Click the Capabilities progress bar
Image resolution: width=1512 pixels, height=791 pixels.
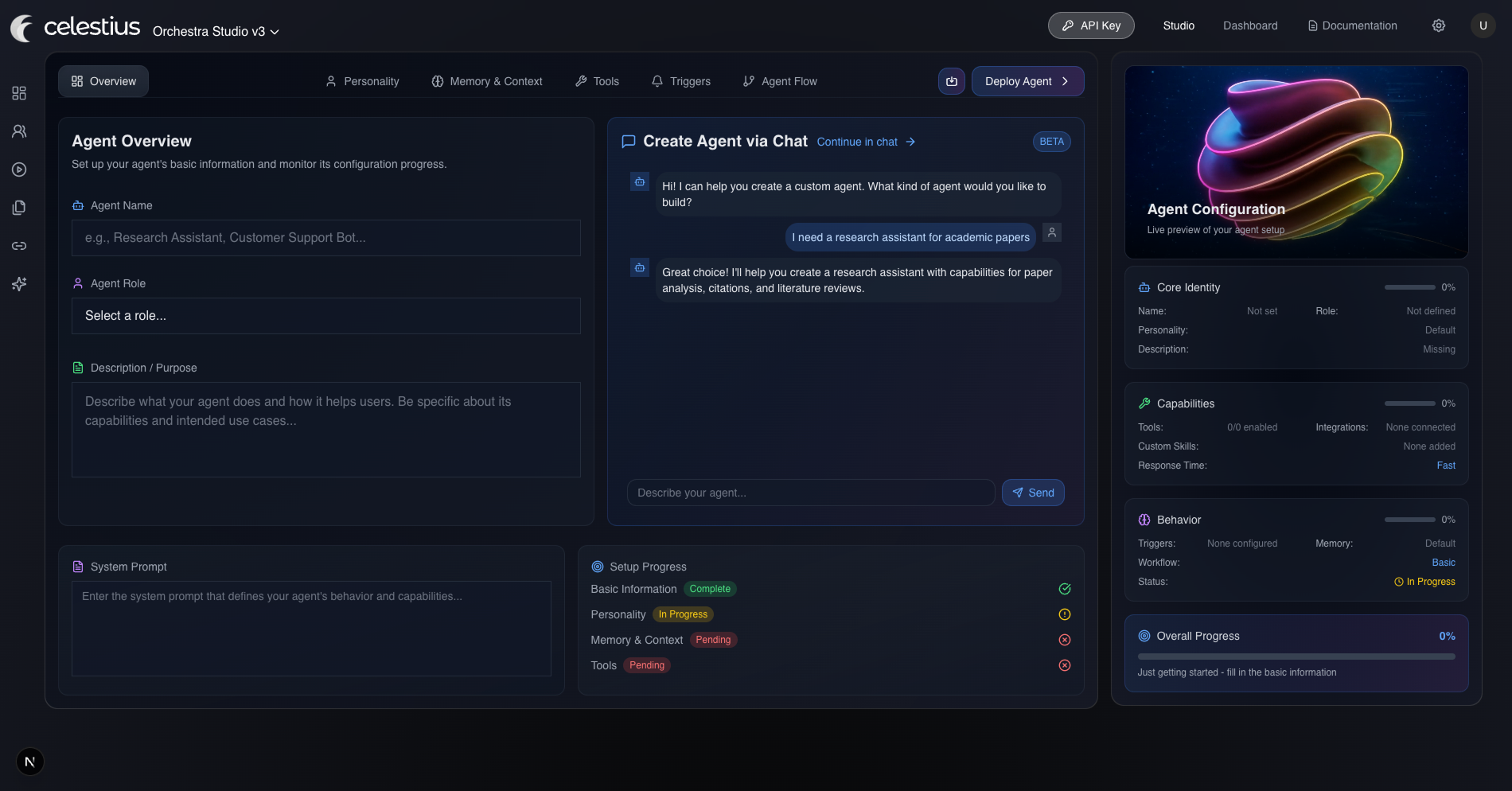tap(1410, 403)
